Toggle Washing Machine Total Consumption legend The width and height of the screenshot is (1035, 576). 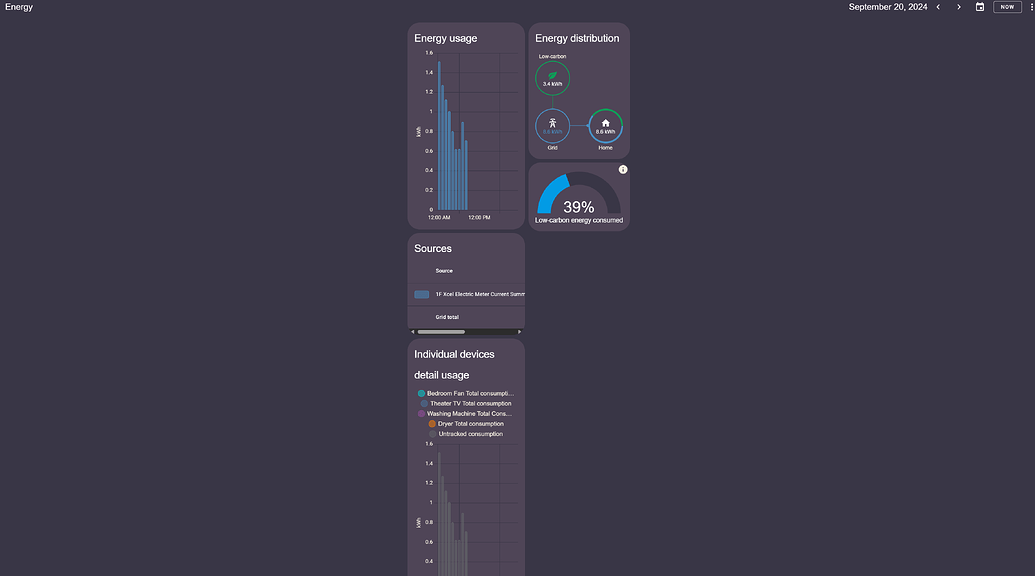[x=465, y=414]
